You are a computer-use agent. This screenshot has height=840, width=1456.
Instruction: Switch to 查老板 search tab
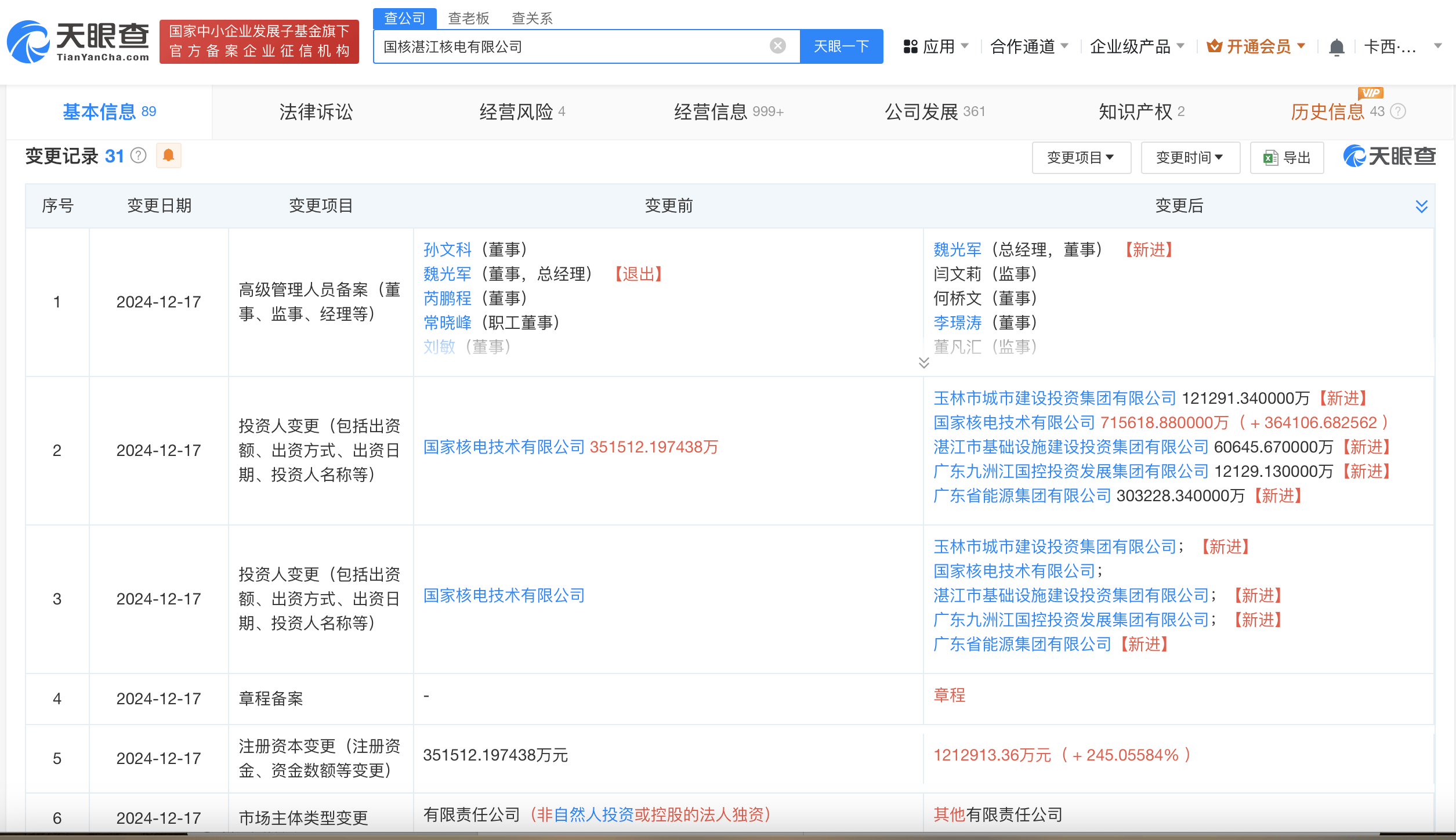(469, 19)
